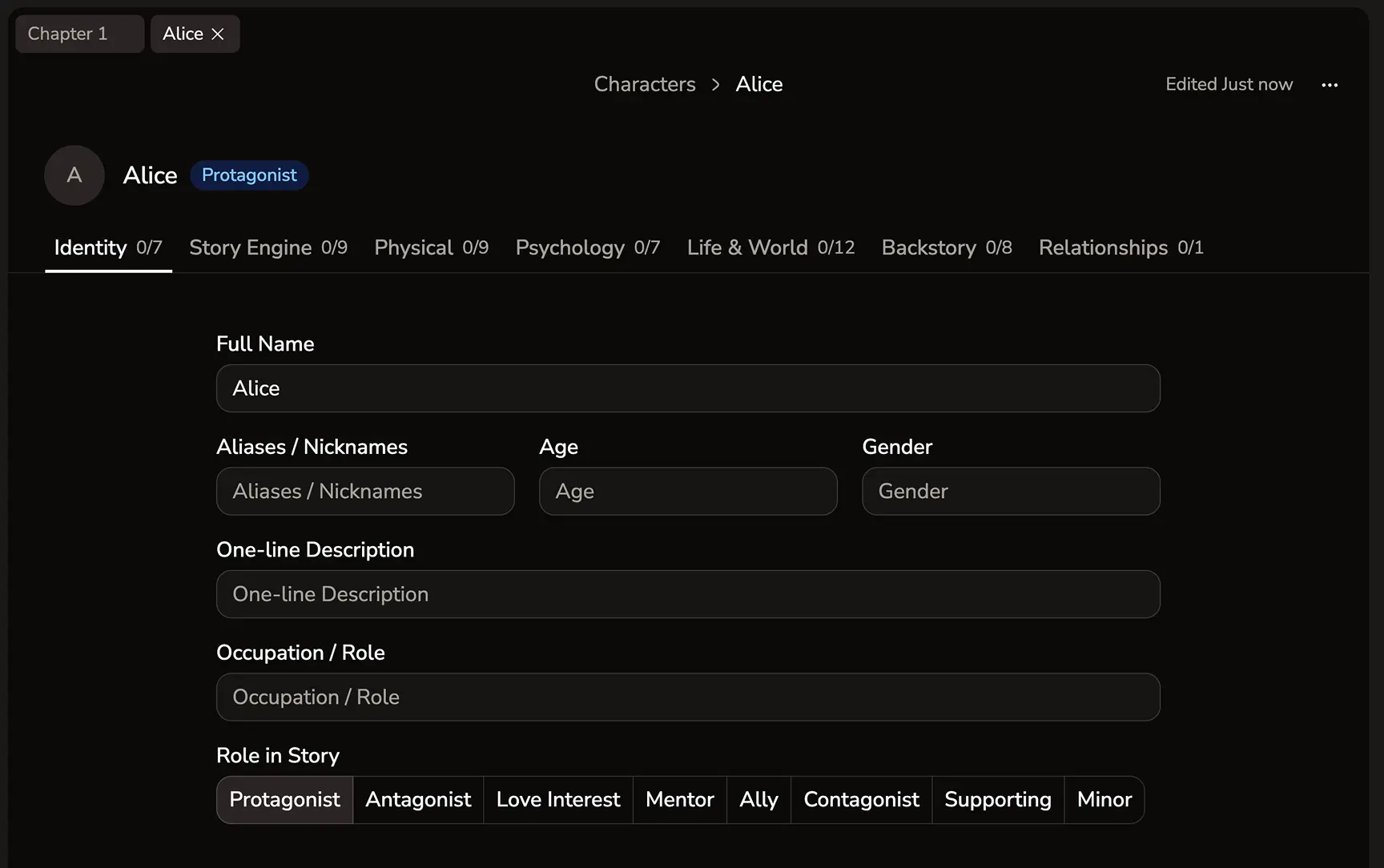View the Backstory tab
Image resolution: width=1384 pixels, height=868 pixels.
(946, 247)
